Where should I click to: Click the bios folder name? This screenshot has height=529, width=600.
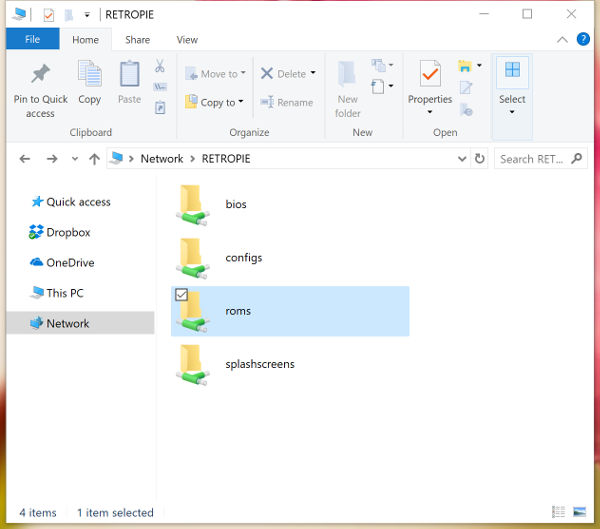(236, 204)
